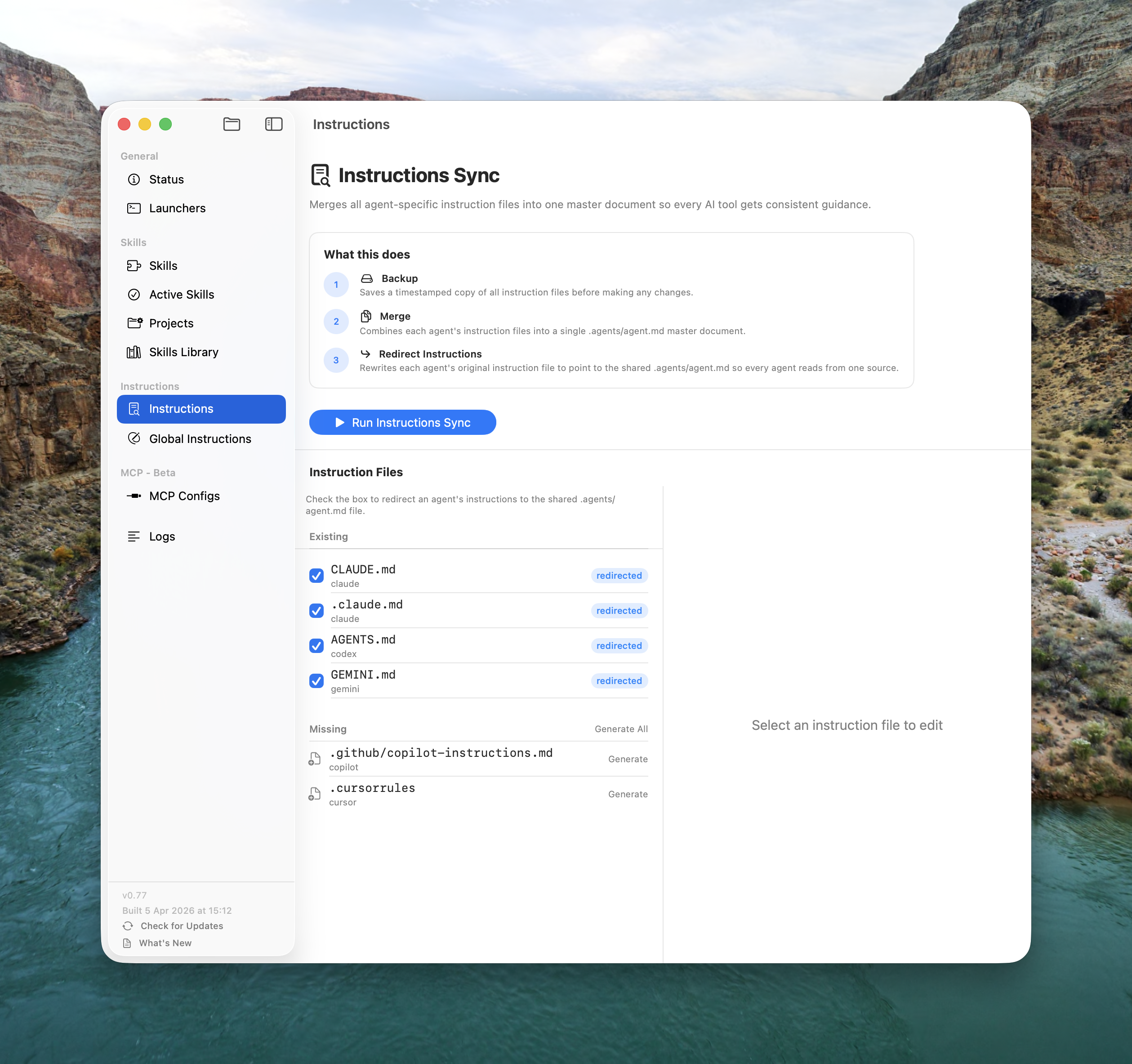This screenshot has width=1132, height=1064.
Task: Open Projects using its folder icon
Action: tap(134, 323)
